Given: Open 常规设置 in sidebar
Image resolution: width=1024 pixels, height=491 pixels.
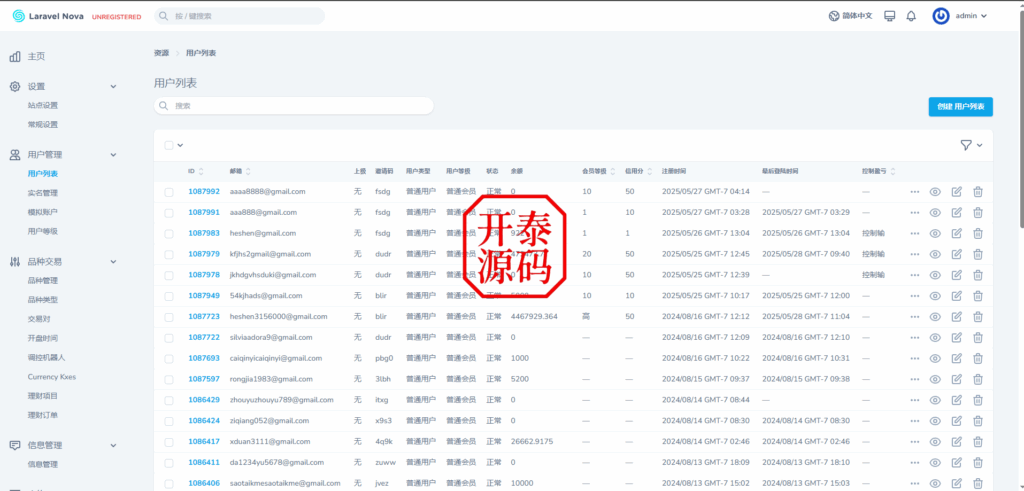Looking at the screenshot, I should pyautogui.click(x=42, y=124).
